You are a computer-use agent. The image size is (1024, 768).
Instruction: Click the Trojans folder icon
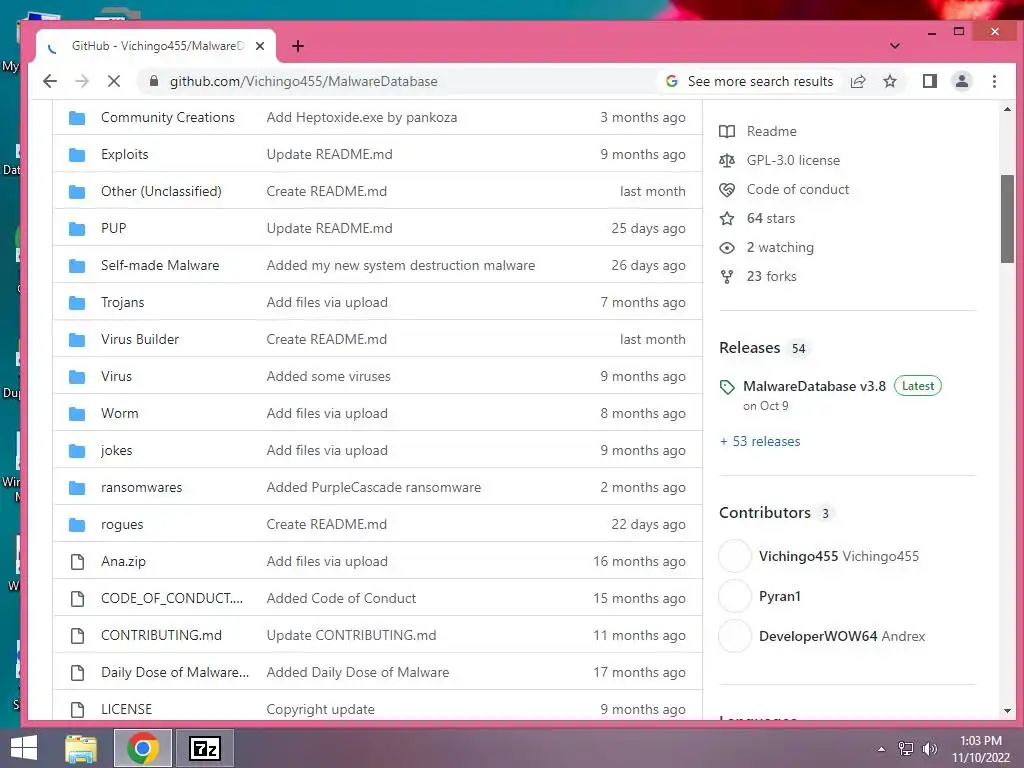77,302
